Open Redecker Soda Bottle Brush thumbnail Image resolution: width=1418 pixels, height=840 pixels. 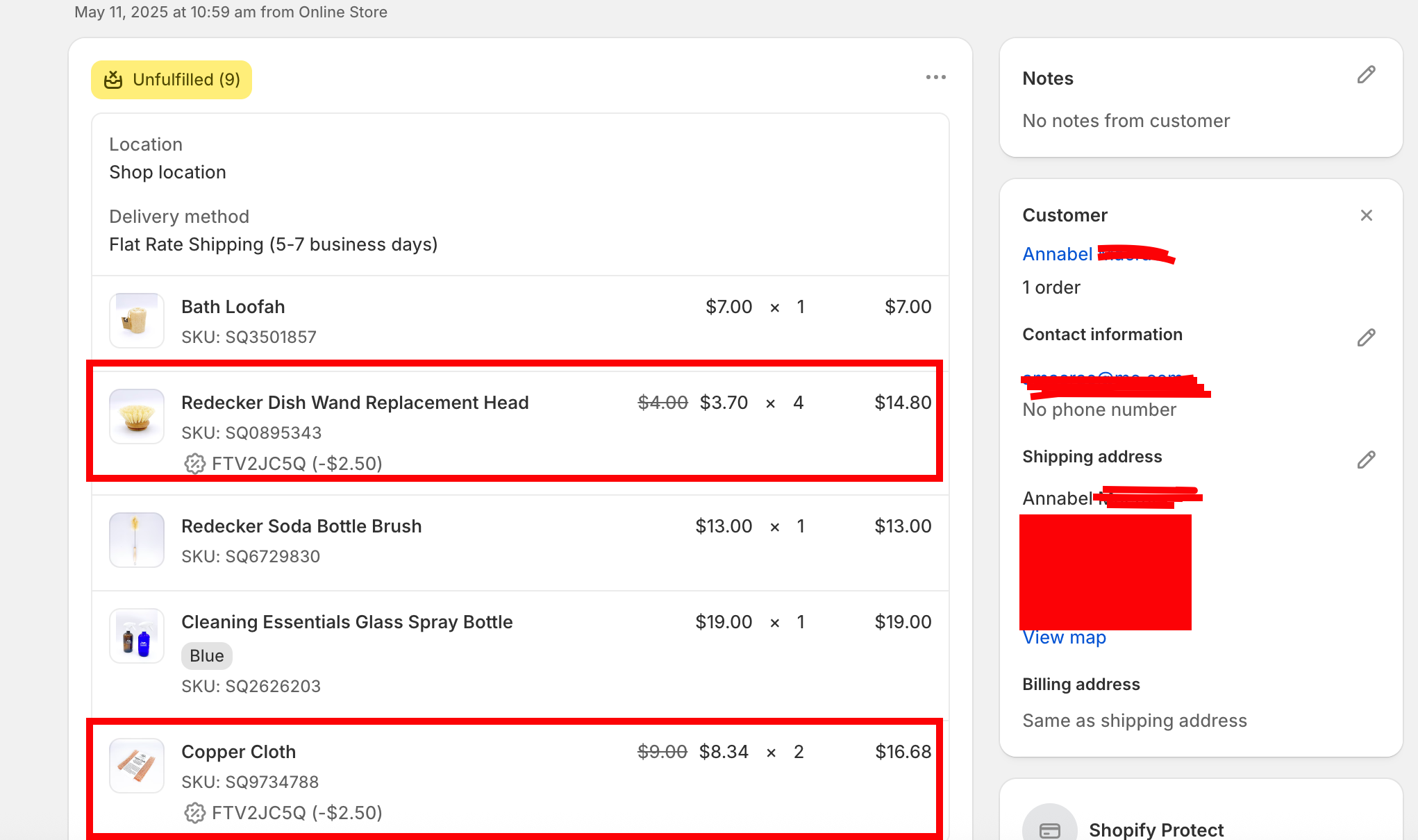[x=137, y=539]
